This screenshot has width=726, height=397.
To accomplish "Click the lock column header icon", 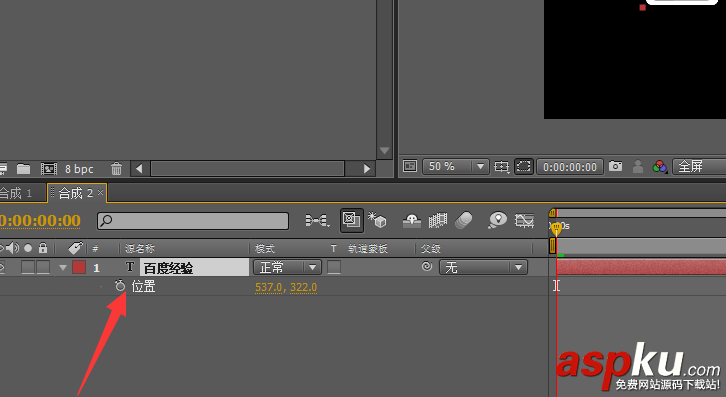I will click(43, 248).
